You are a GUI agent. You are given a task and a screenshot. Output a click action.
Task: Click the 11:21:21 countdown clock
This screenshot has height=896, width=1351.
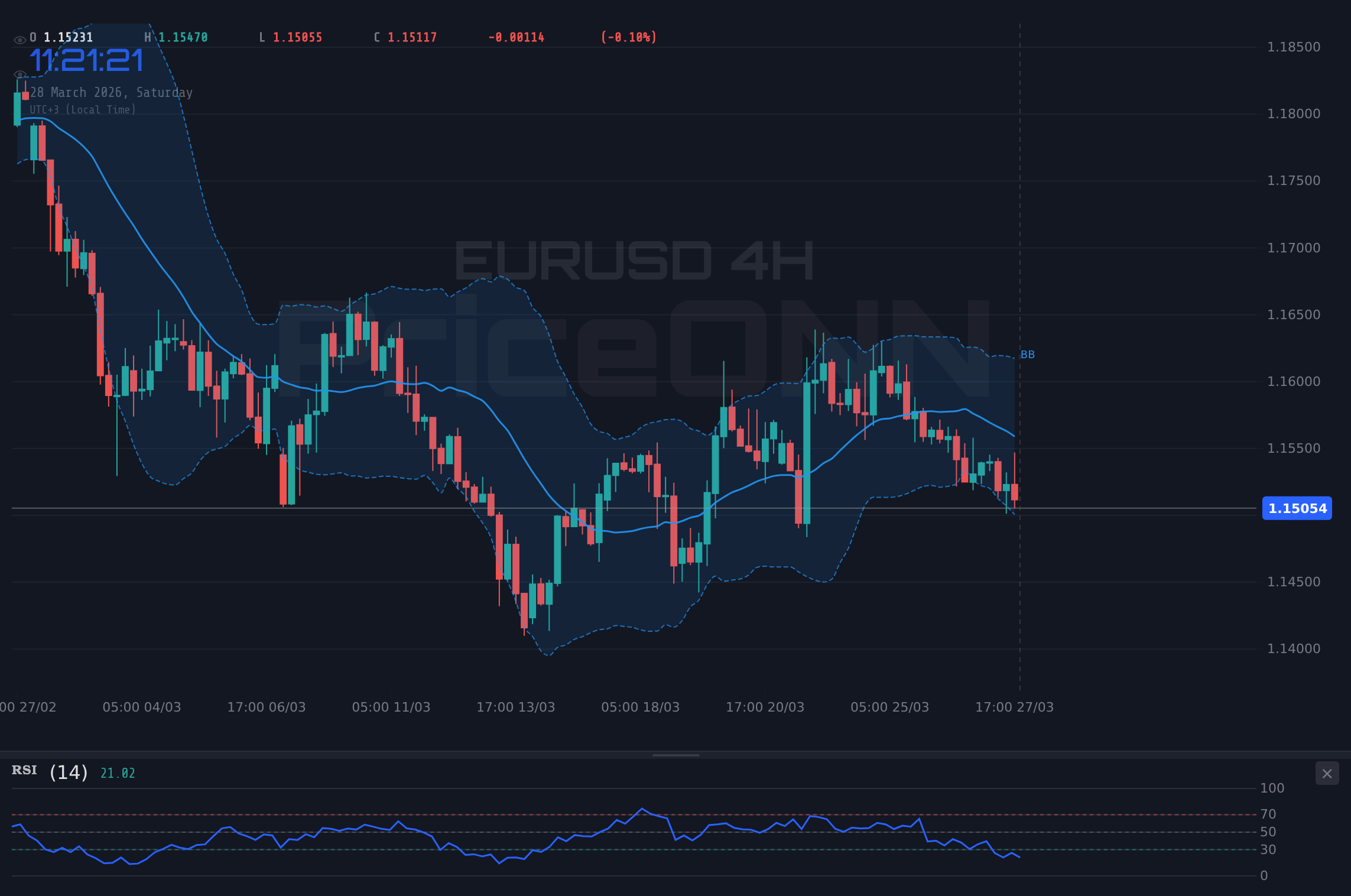click(x=86, y=59)
